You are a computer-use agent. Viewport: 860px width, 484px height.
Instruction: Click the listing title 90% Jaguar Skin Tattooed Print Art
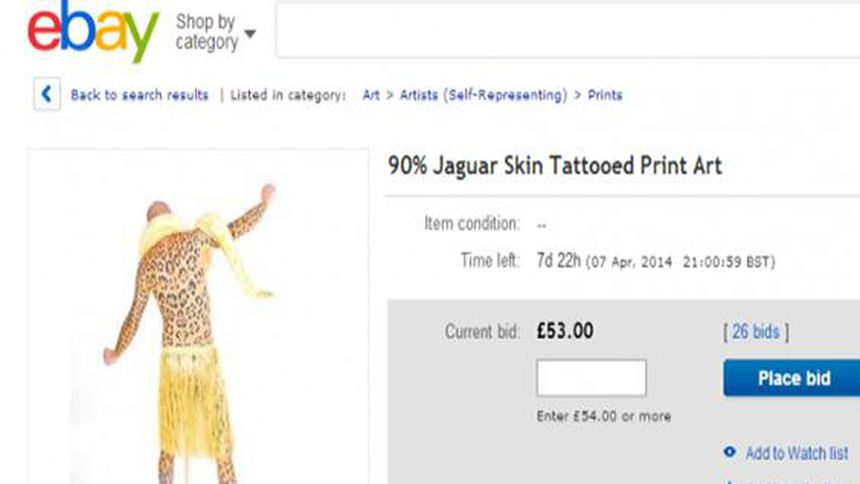[554, 165]
